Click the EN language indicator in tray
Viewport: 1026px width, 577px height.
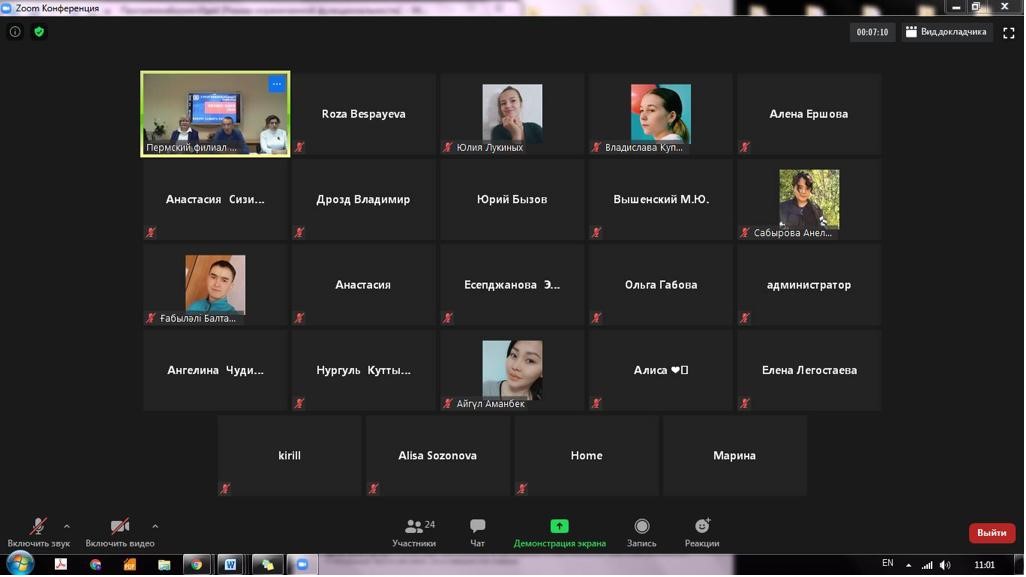point(887,564)
